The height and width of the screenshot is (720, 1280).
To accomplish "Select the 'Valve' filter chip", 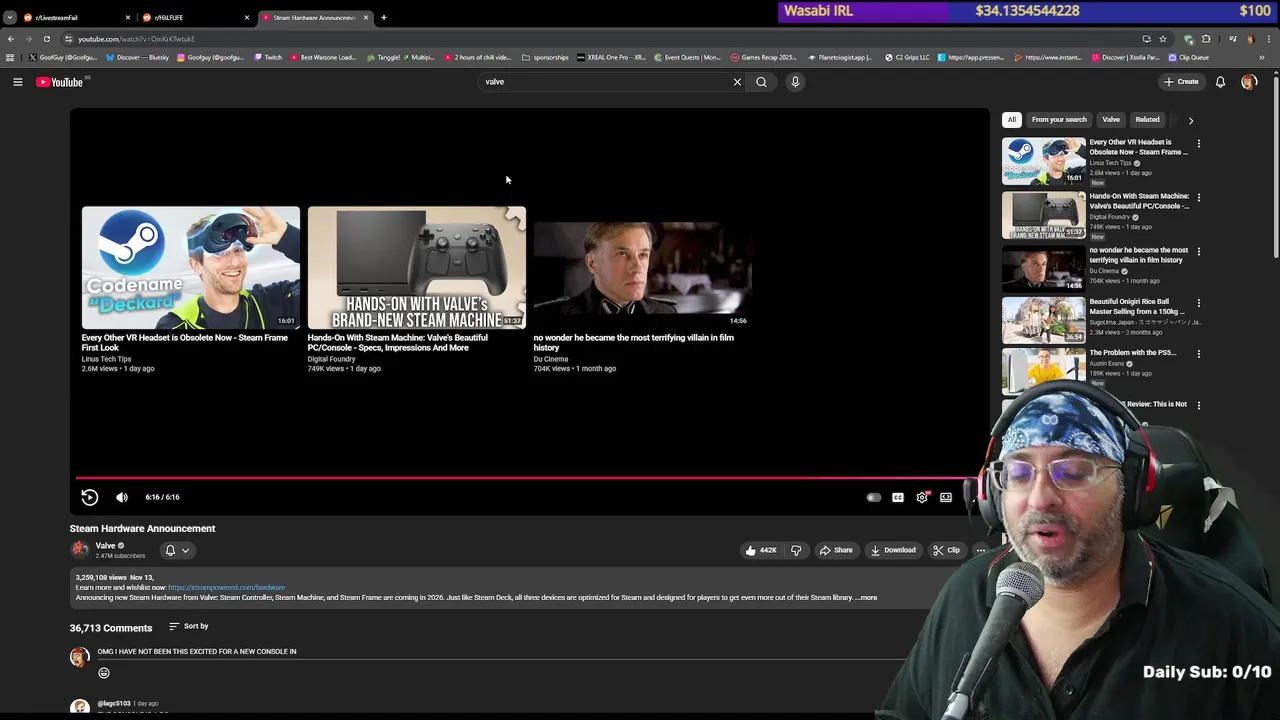I will (1111, 120).
